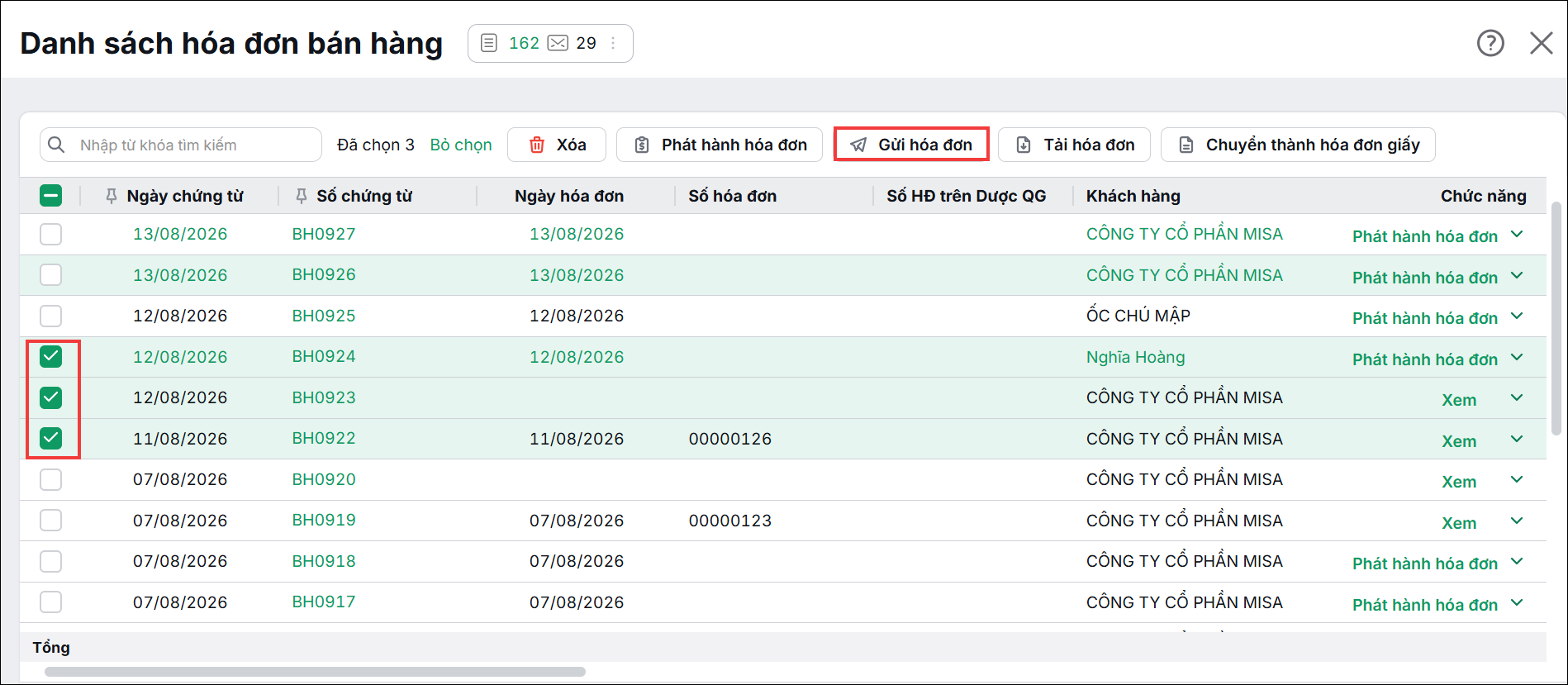This screenshot has height=685, width=1568.
Task: Click Xem link for row BH0920
Action: [x=1459, y=482]
